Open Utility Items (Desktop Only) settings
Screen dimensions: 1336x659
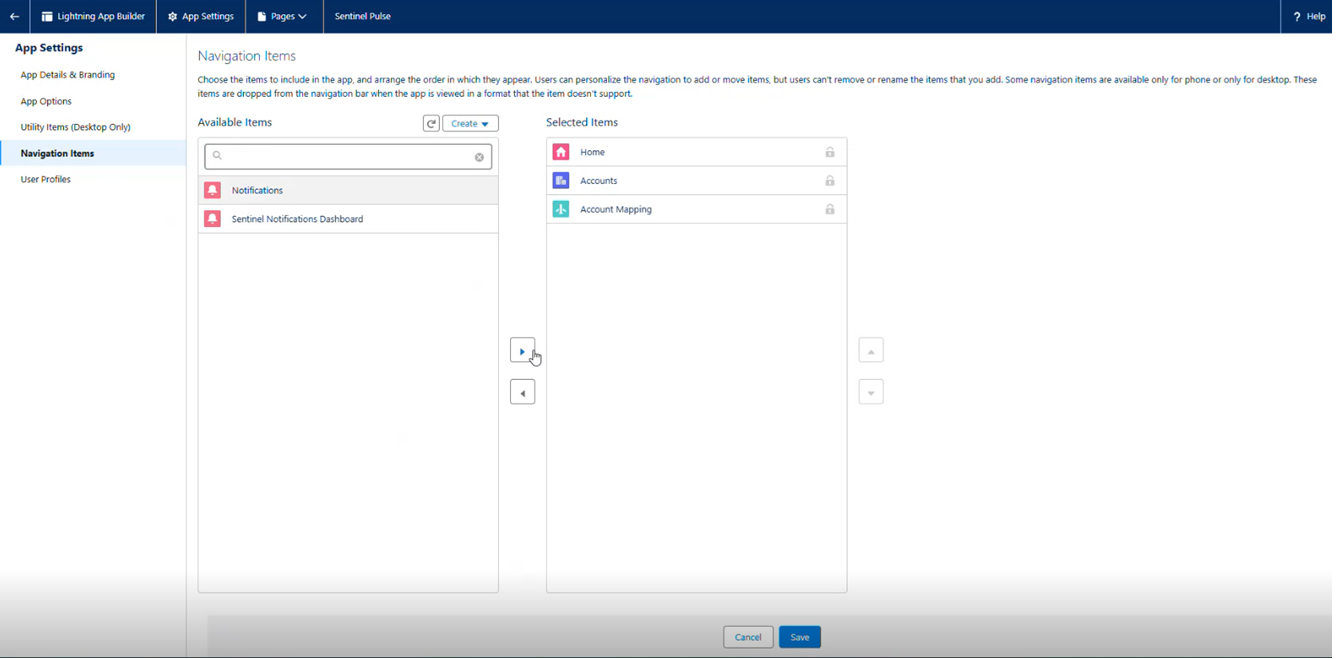click(76, 127)
